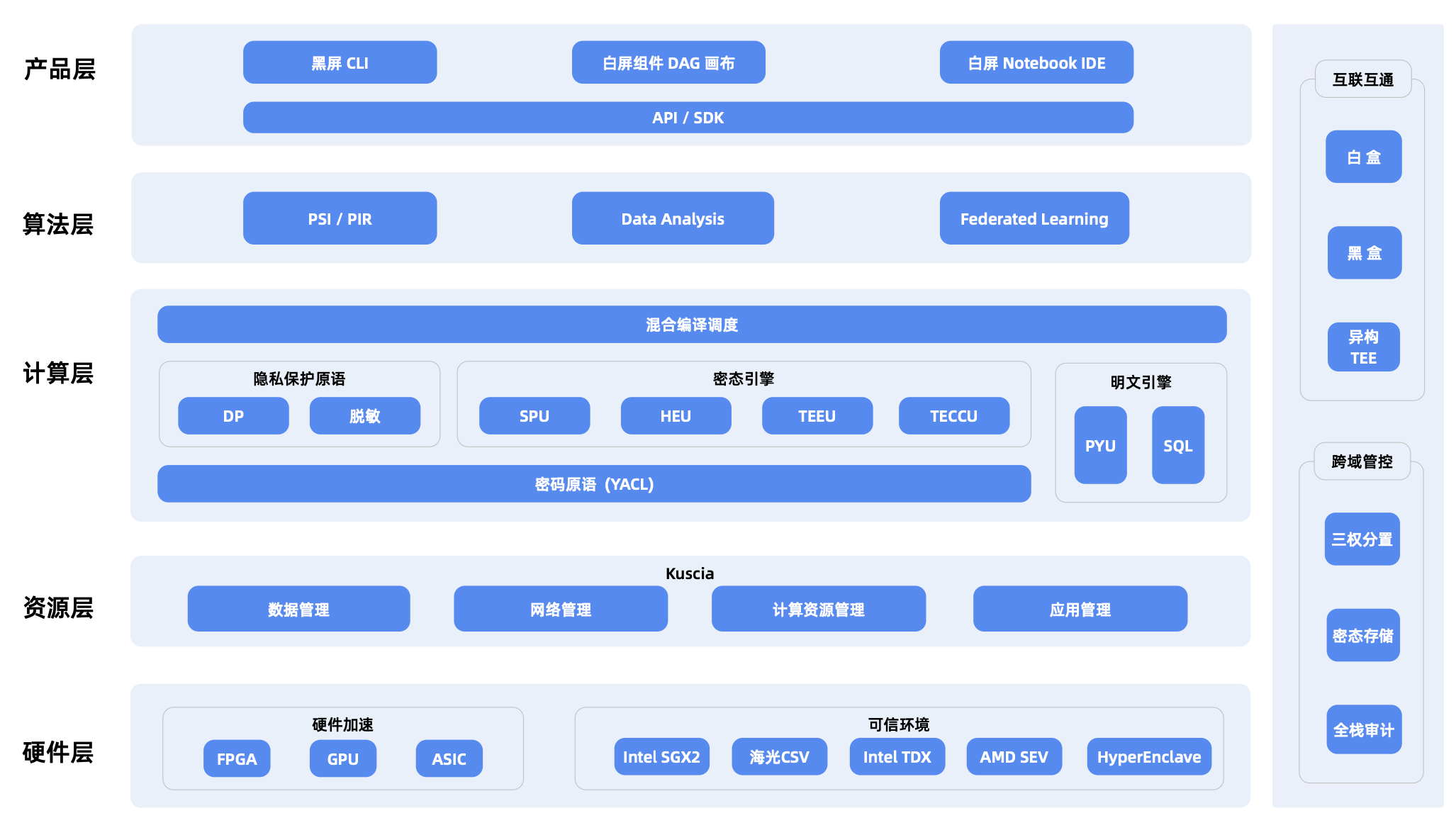Click the 密码原语 (YACL) bar
The width and height of the screenshot is (1456, 835).
pyautogui.click(x=593, y=484)
